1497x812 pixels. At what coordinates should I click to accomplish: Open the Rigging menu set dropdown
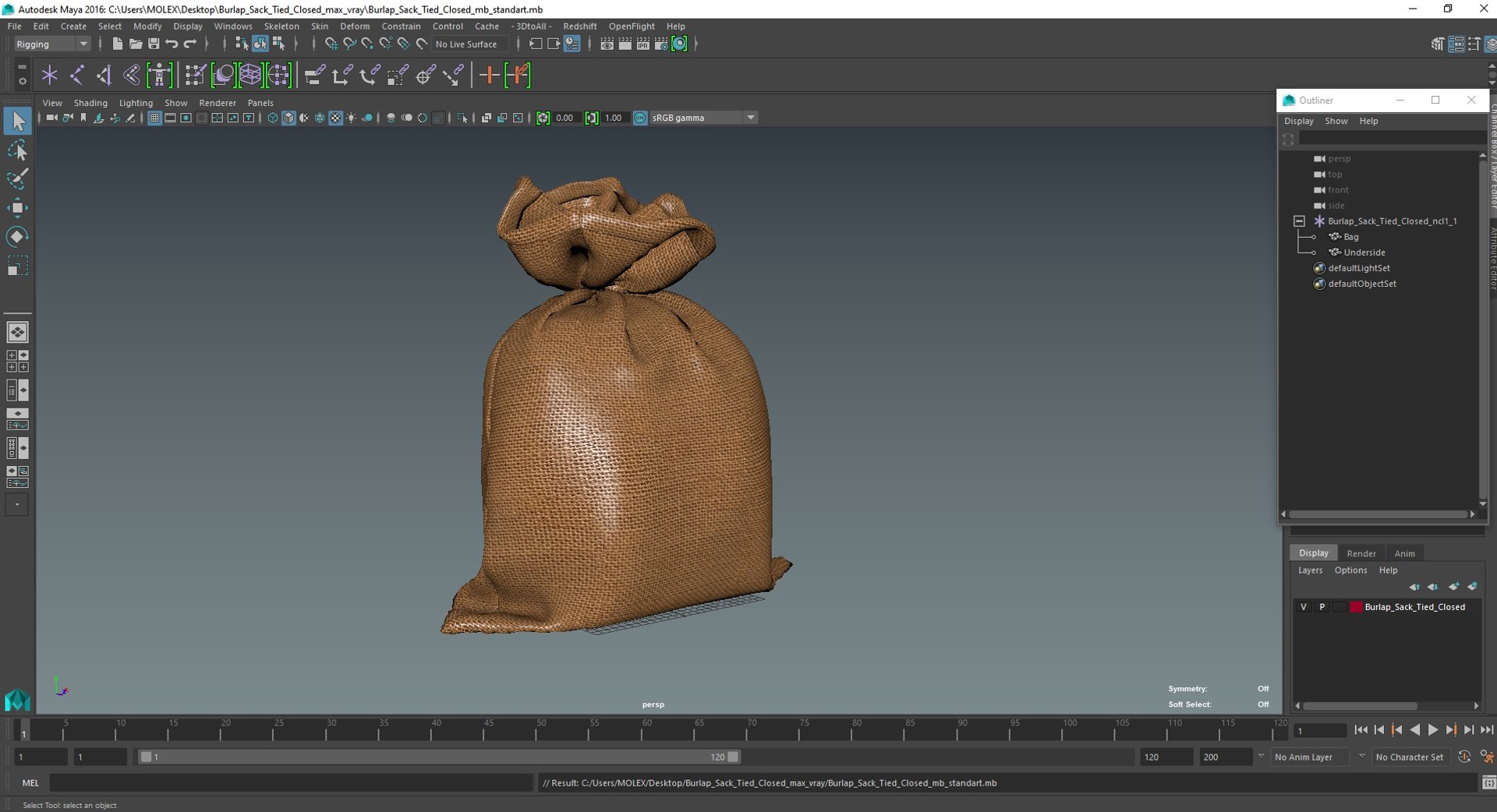click(52, 44)
